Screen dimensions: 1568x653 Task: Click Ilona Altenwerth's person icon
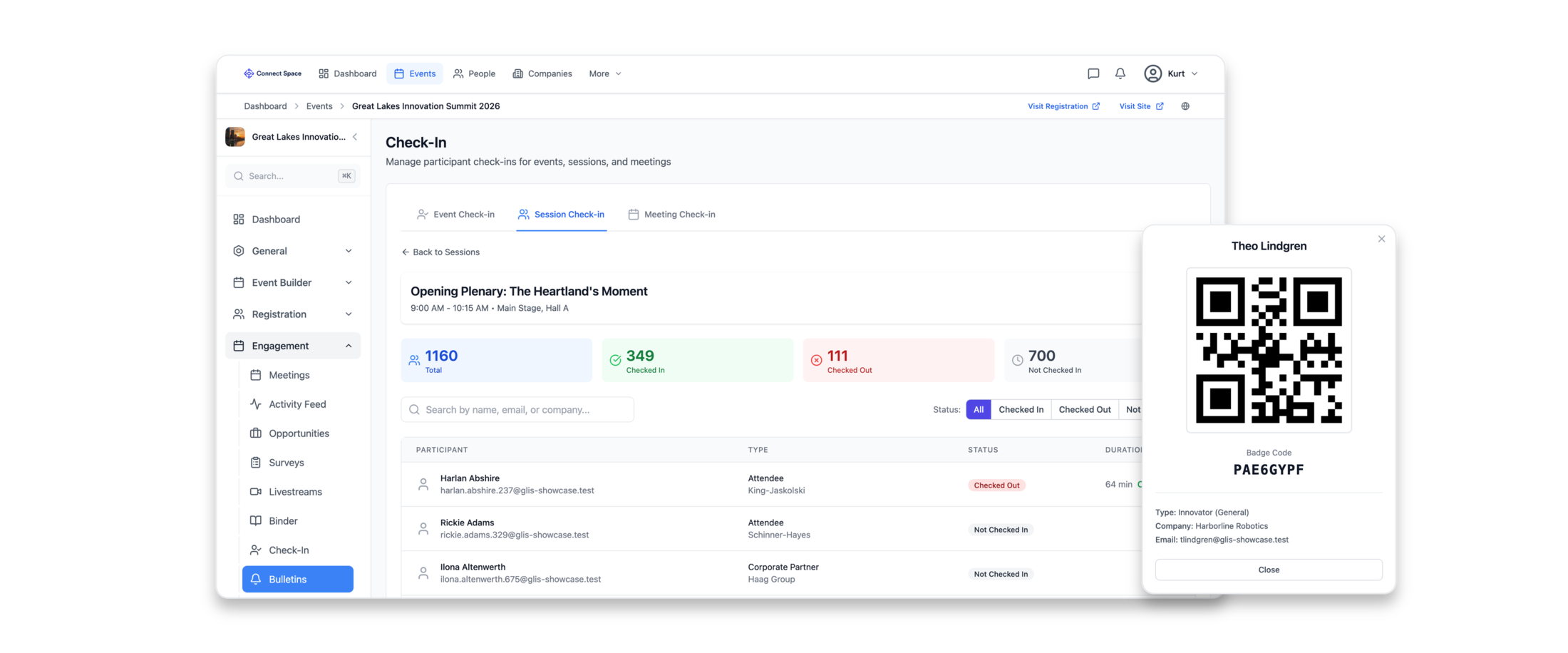423,572
